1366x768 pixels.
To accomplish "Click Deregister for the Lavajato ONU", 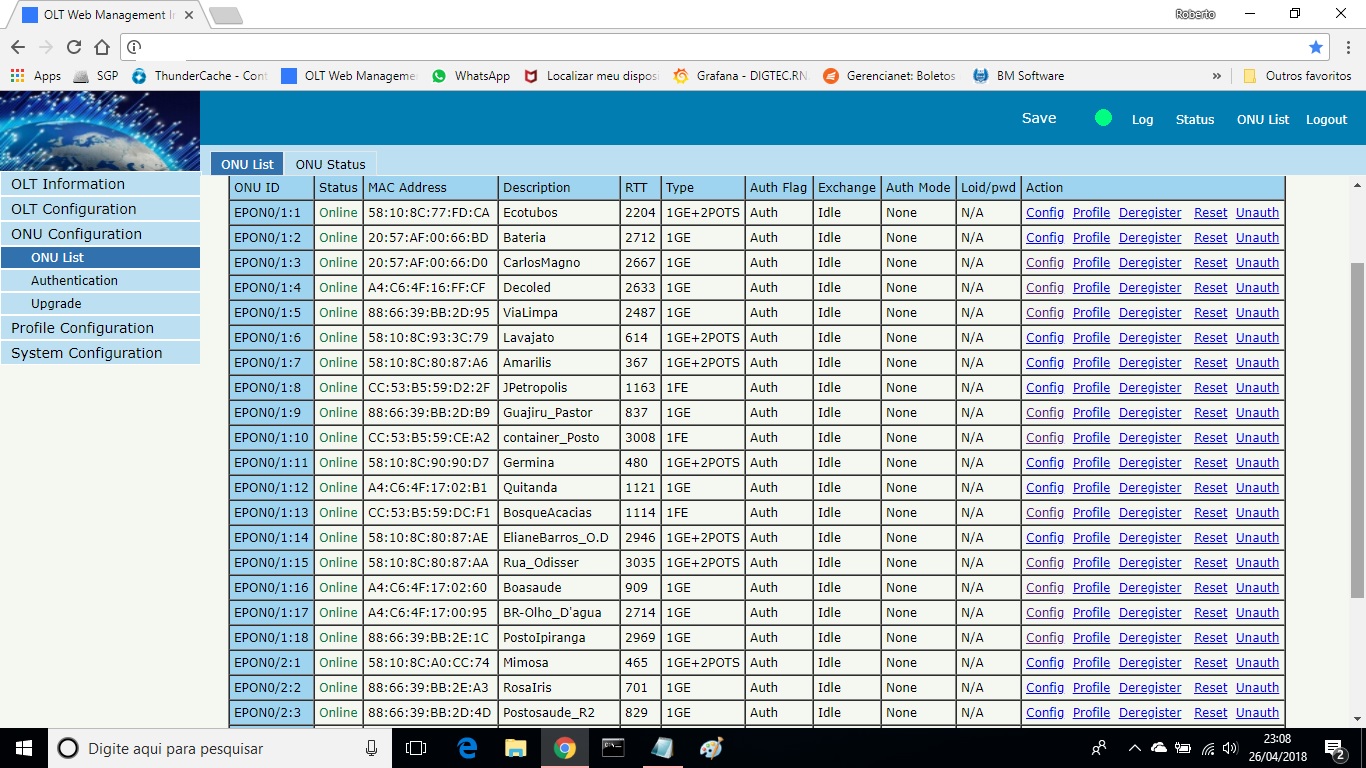I will click(x=1149, y=338).
